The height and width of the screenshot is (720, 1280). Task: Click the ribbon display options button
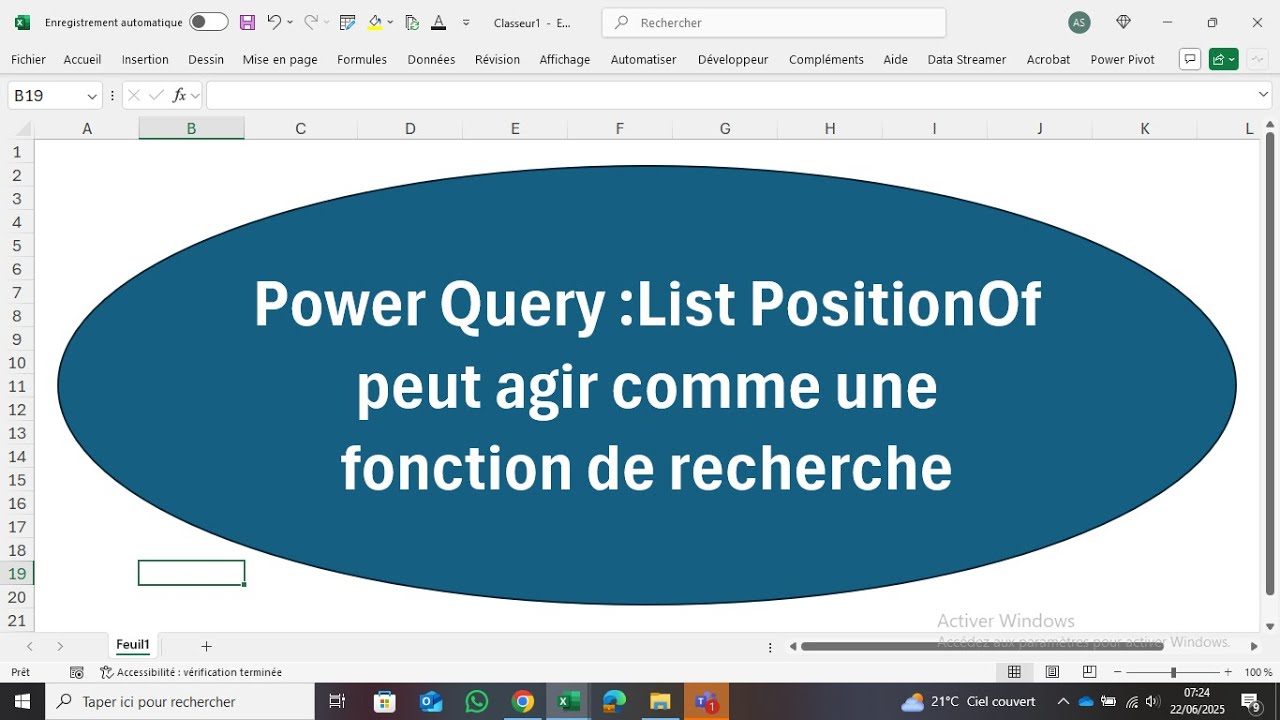click(1257, 59)
